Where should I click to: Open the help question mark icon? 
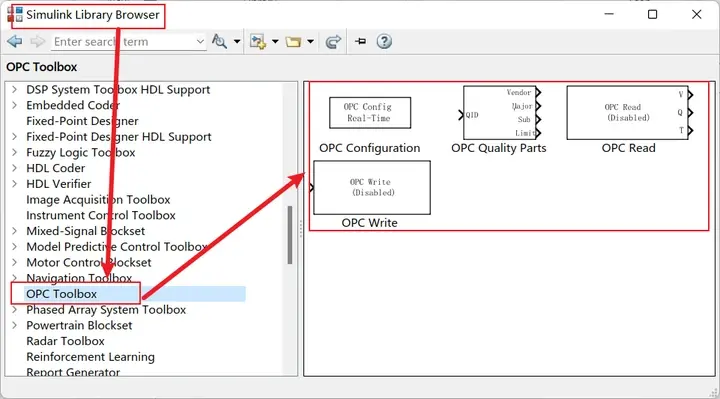[x=384, y=41]
